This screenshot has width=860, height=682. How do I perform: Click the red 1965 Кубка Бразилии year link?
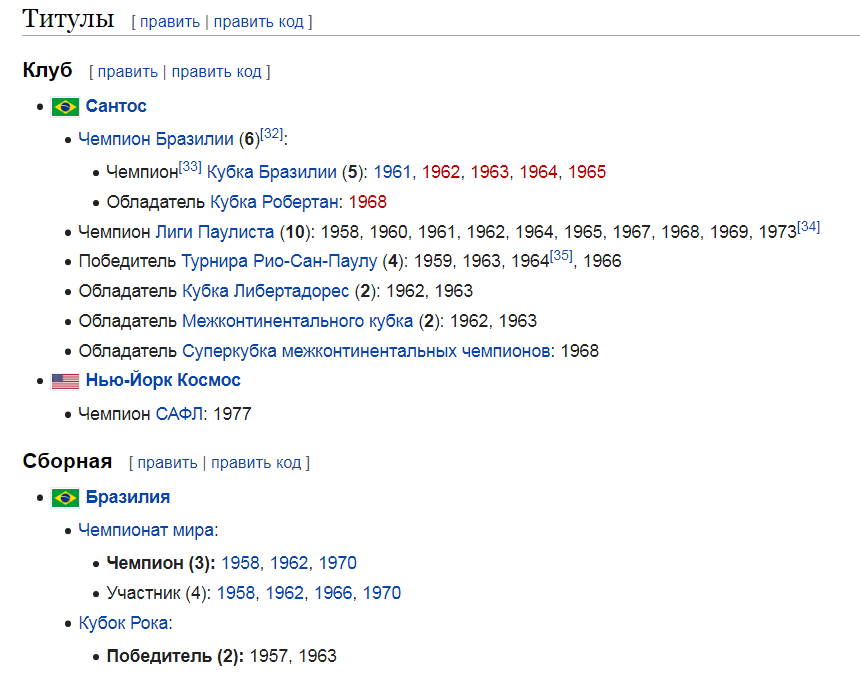(587, 172)
